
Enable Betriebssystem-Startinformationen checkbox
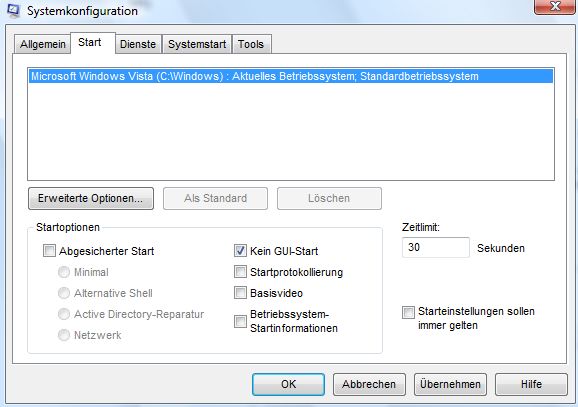(x=240, y=321)
